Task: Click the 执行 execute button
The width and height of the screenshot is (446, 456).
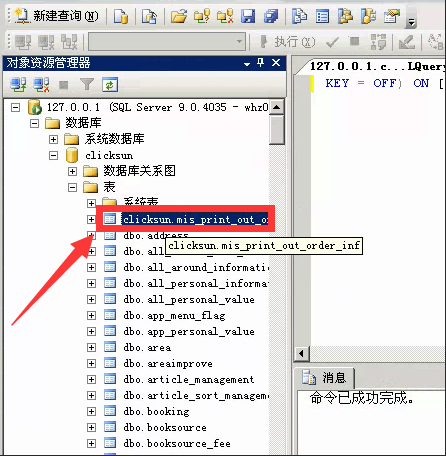Action: pos(287,42)
